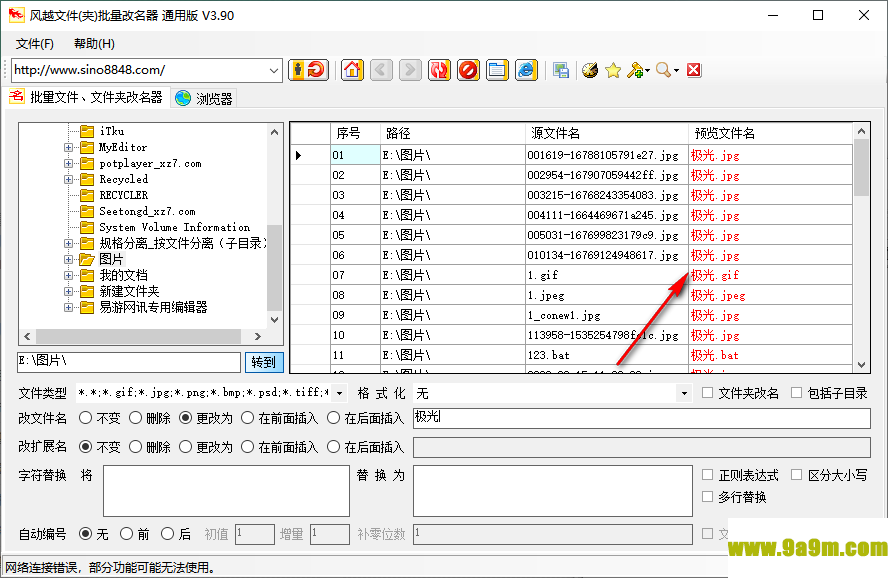Expand the 图片 folder node
This screenshot has width=888, height=578.
click(x=69, y=259)
